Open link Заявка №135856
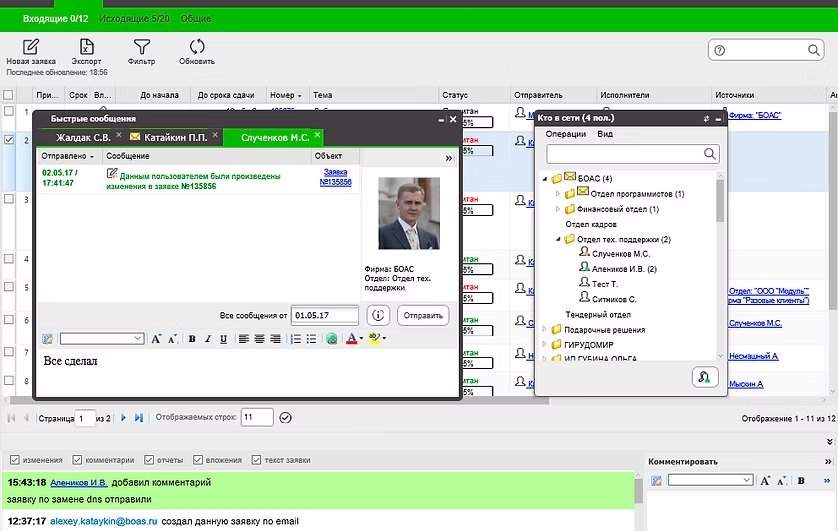The image size is (838, 531). pos(336,177)
